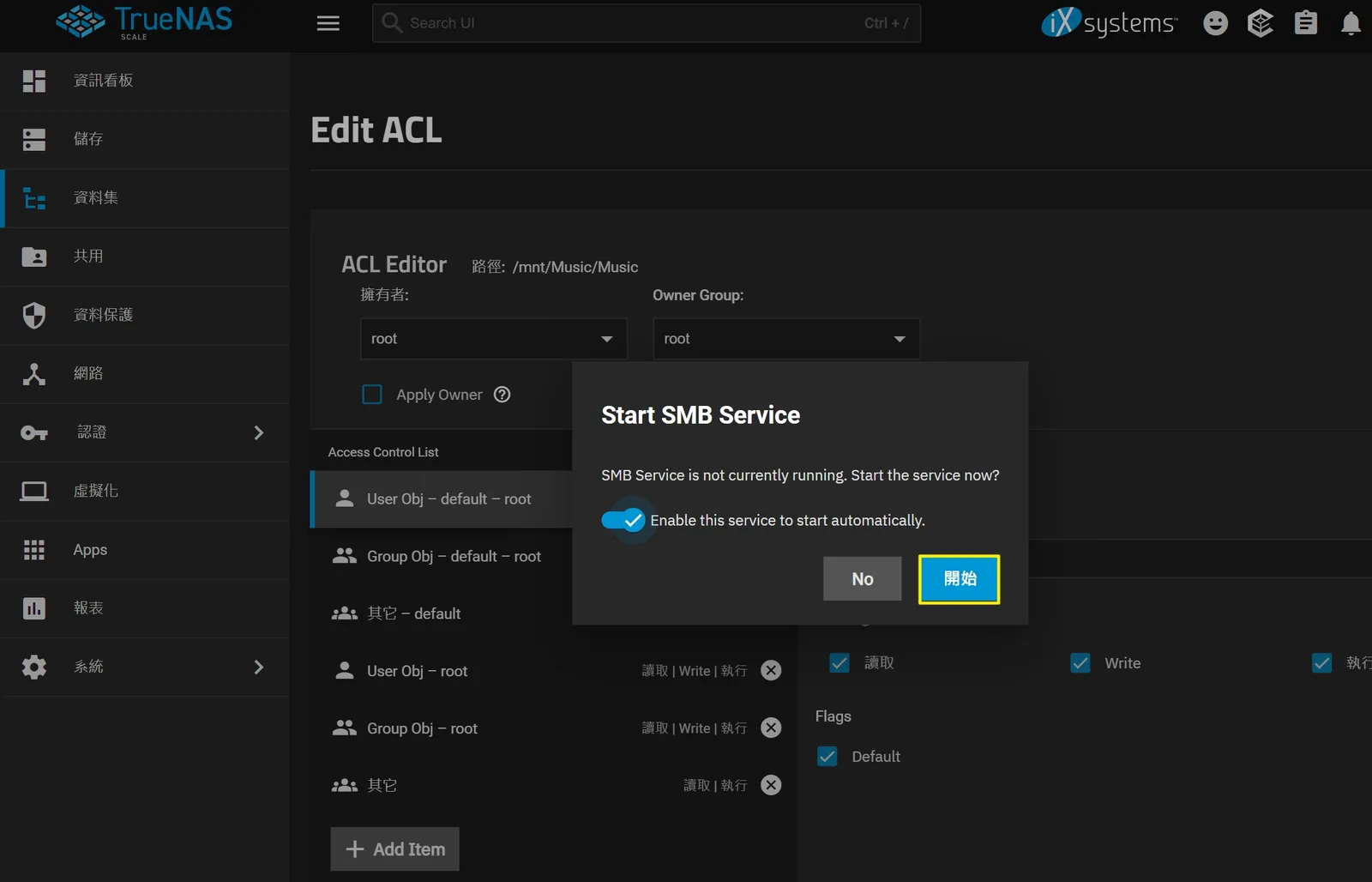Image resolution: width=1372 pixels, height=882 pixels.
Task: Click the chart icon for 報表
Action: click(x=34, y=608)
